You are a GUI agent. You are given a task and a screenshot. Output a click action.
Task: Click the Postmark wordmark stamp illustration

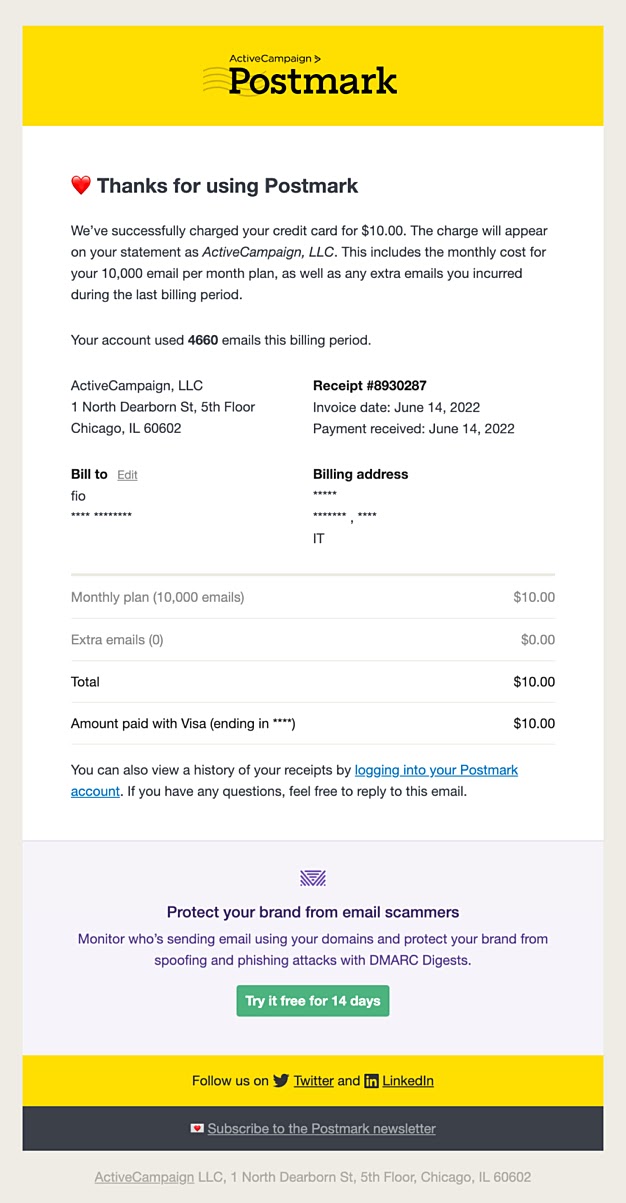tap(300, 80)
